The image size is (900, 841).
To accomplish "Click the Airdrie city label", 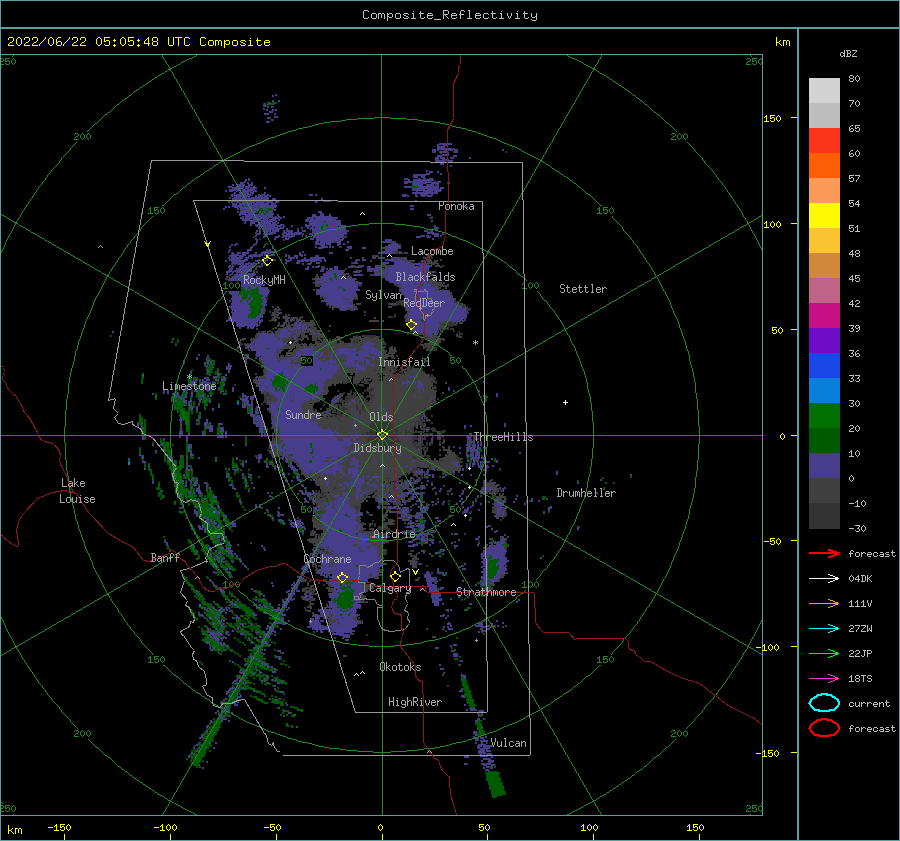I will point(394,534).
